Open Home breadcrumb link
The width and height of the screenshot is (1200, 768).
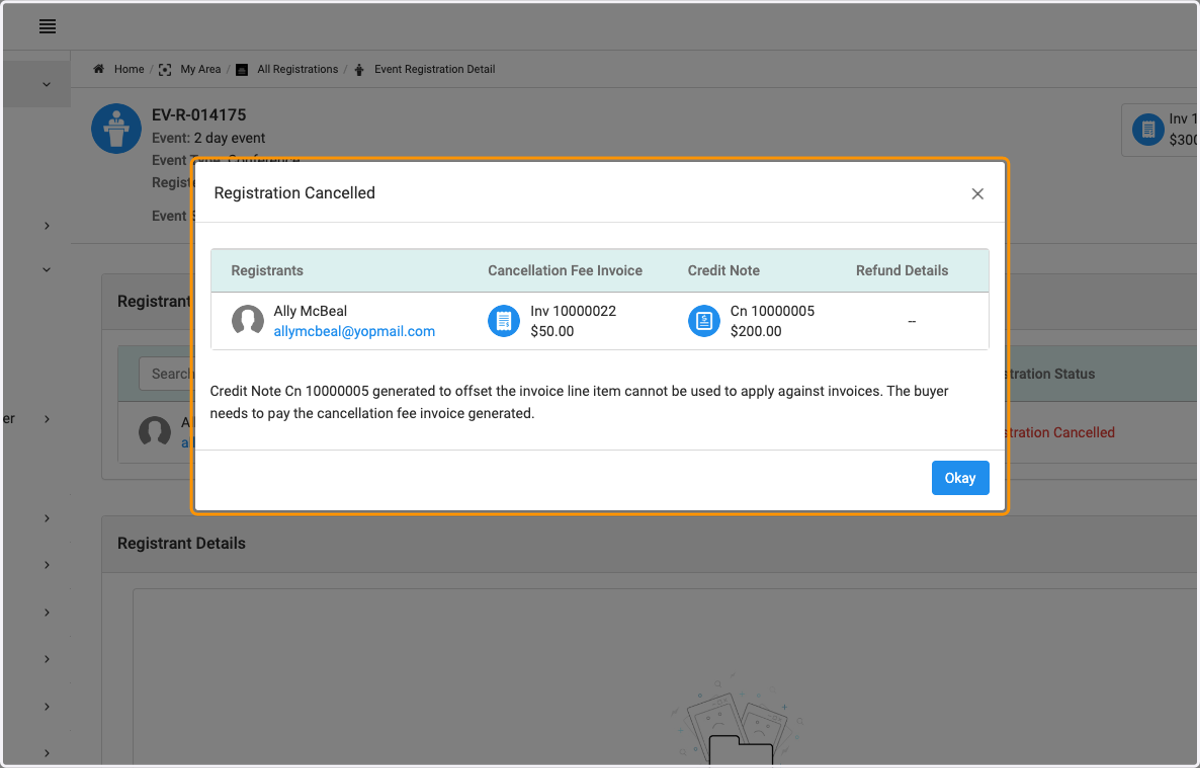(129, 69)
